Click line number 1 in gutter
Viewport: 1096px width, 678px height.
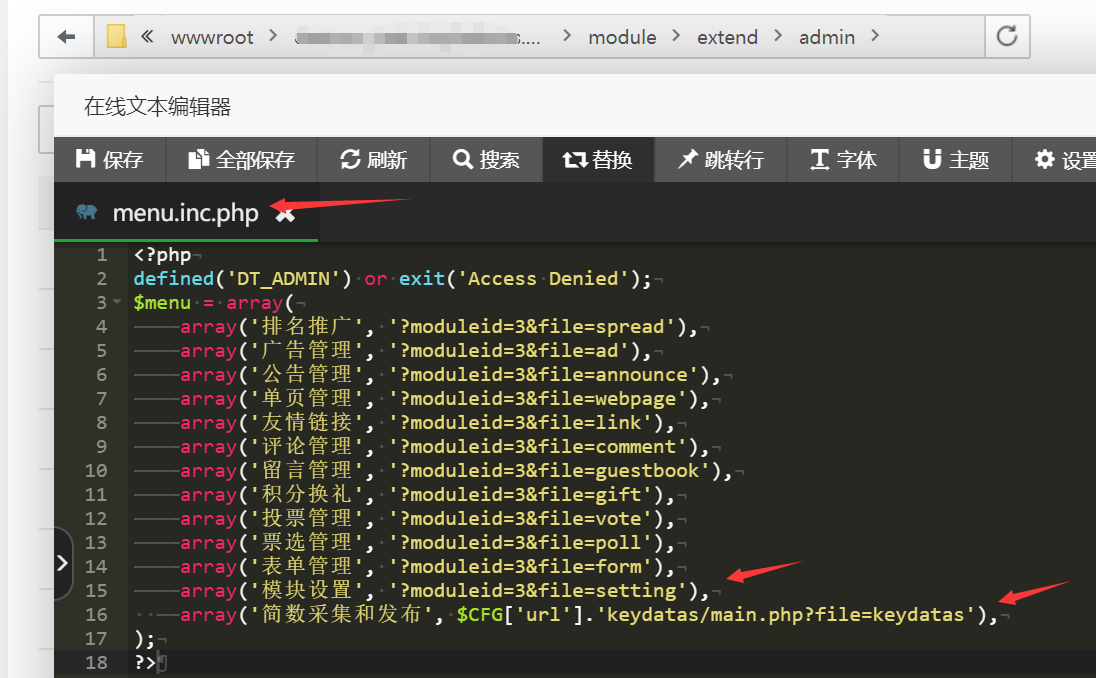point(102,255)
